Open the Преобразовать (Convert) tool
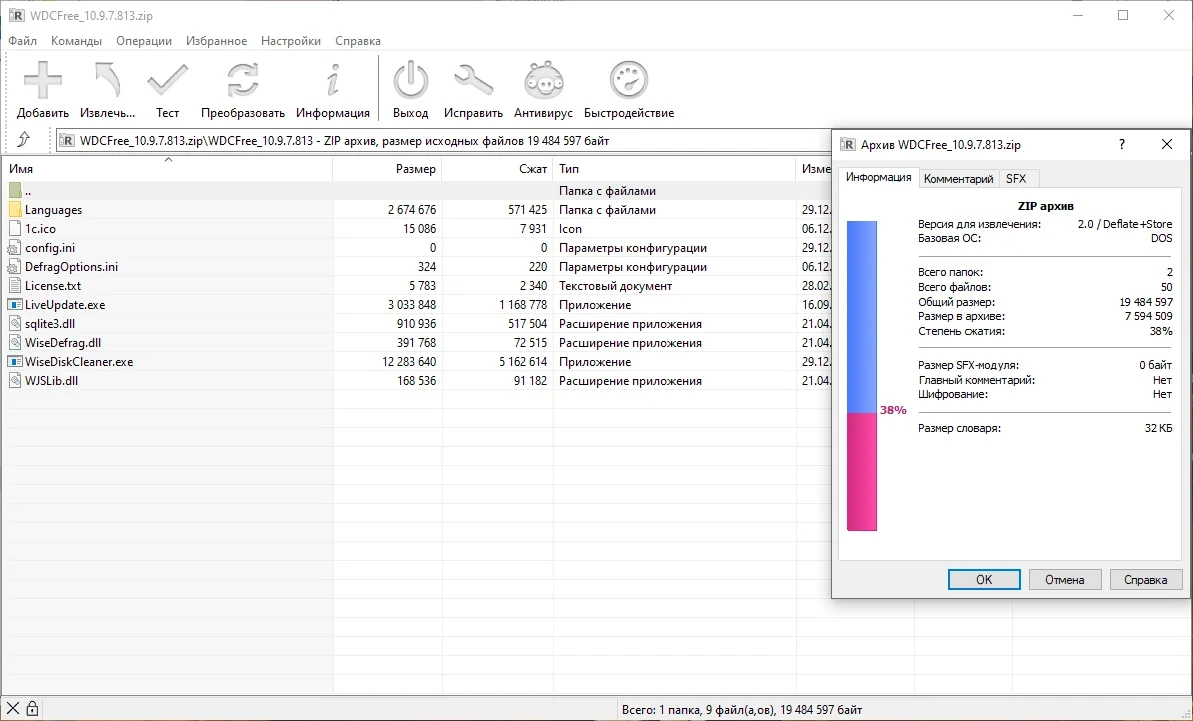1193x721 pixels. click(243, 80)
